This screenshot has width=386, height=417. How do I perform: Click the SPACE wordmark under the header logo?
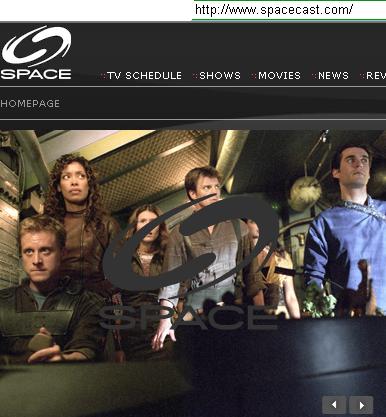36,74
